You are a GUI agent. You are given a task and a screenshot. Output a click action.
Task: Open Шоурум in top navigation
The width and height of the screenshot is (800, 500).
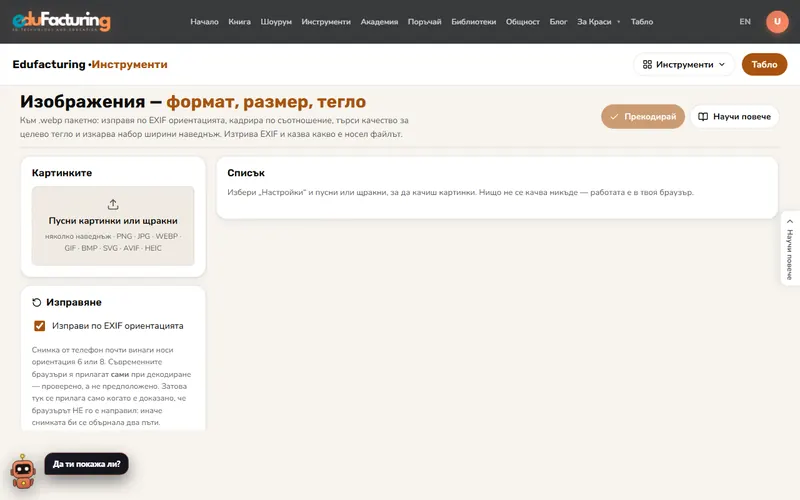(276, 22)
